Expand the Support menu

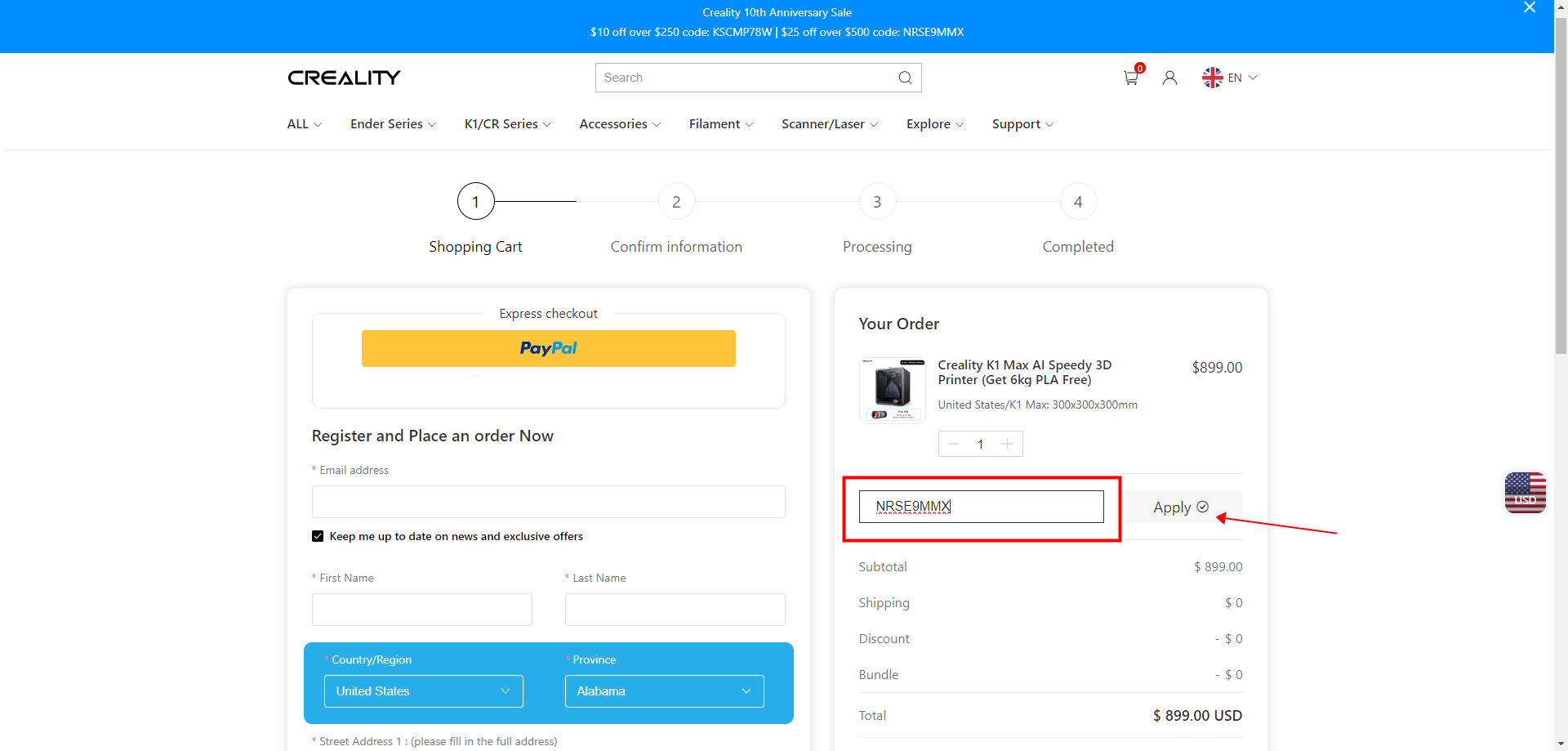(1022, 124)
